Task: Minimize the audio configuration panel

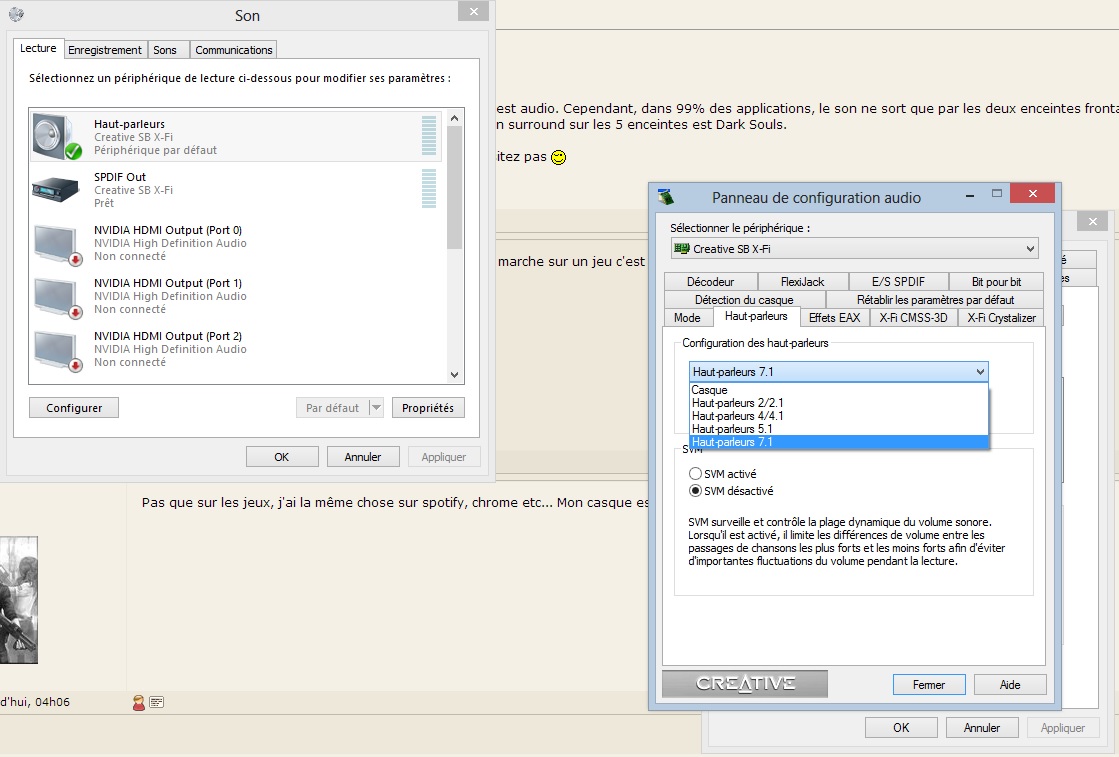Action: [970, 194]
